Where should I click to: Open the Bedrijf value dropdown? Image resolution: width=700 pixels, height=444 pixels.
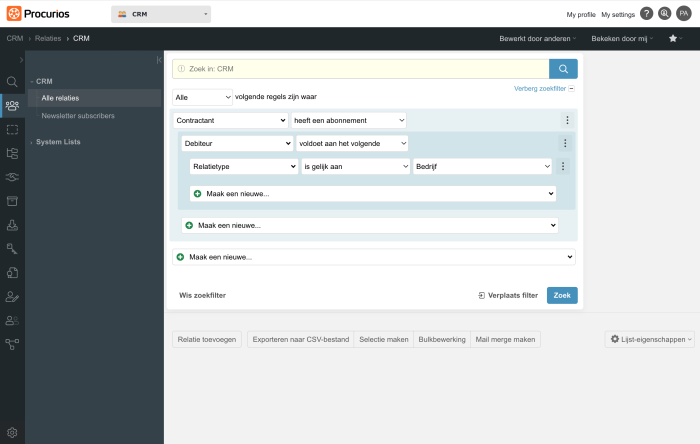(482, 166)
